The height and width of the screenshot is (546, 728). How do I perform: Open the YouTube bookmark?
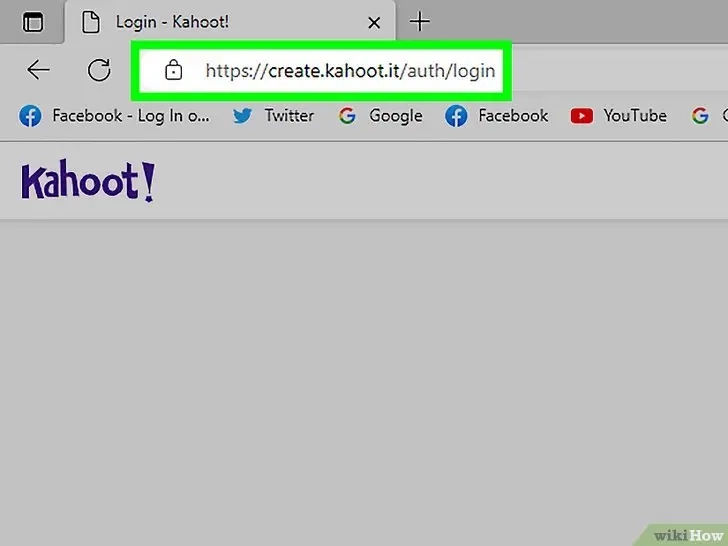pos(618,116)
